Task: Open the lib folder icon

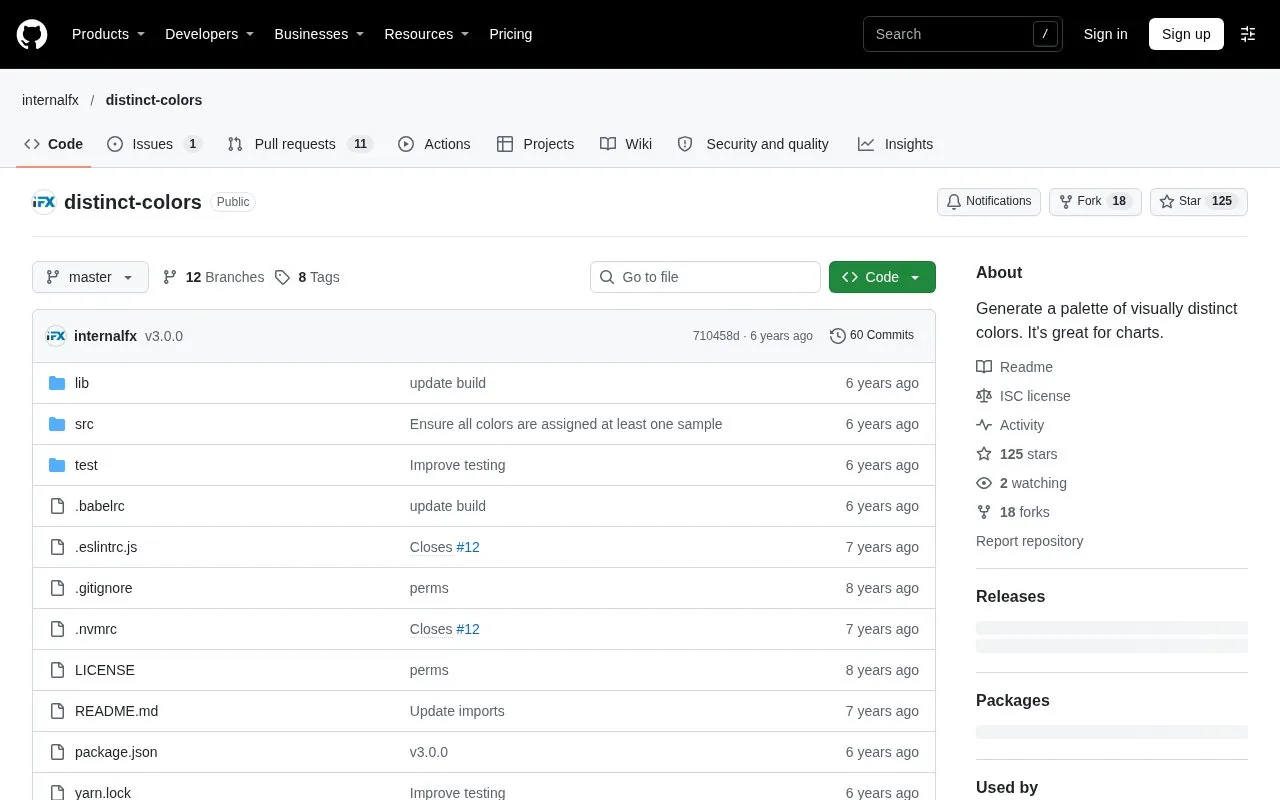Action: (x=57, y=383)
